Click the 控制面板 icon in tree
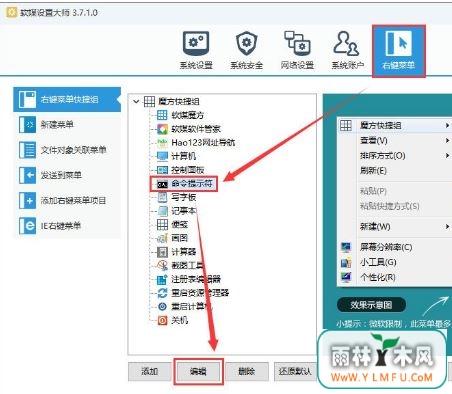 [x=162, y=170]
